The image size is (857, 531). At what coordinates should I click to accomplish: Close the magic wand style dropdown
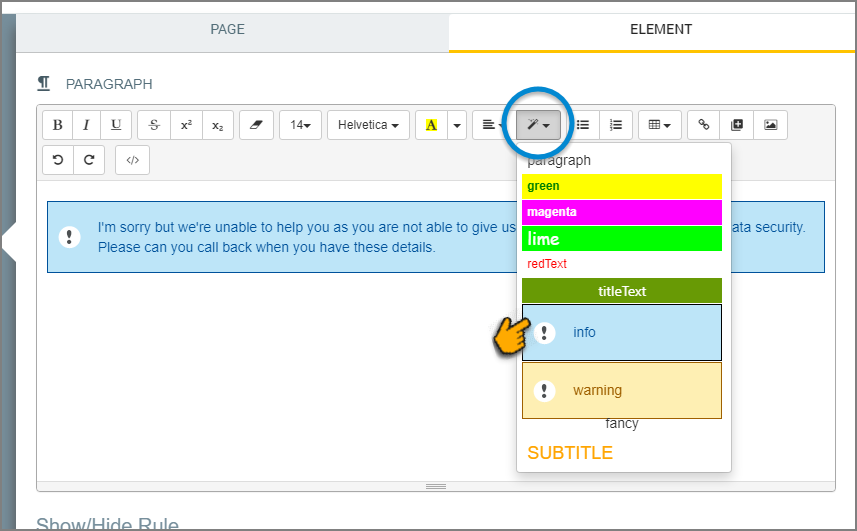[x=538, y=125]
